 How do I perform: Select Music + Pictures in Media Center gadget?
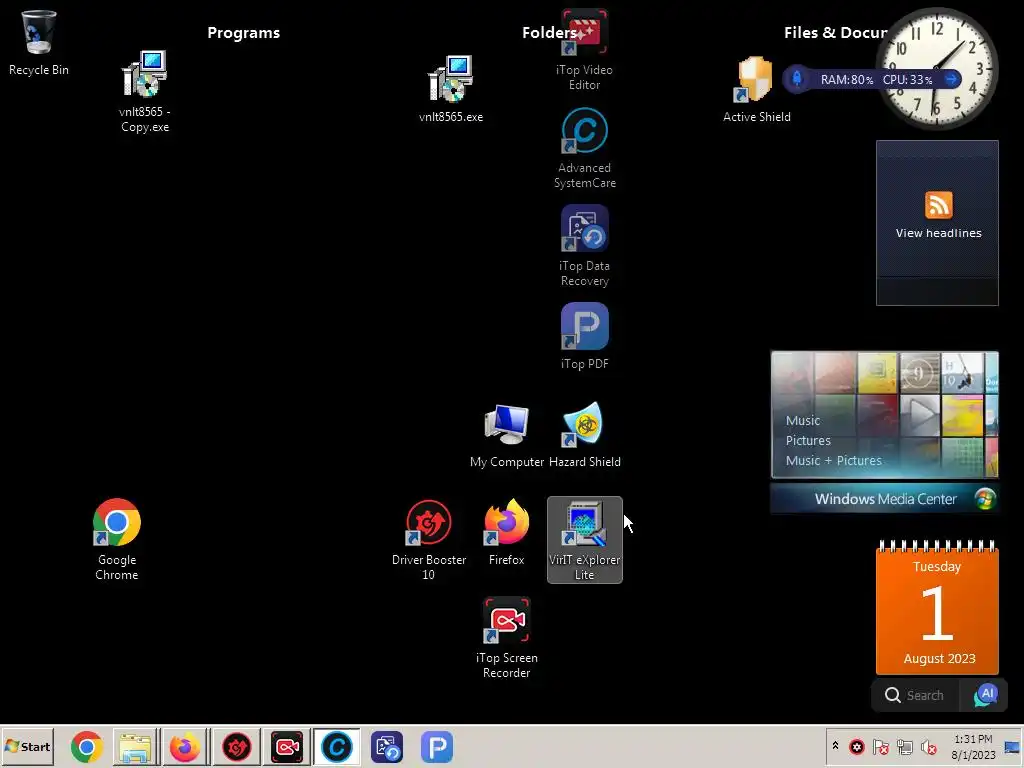[833, 460]
